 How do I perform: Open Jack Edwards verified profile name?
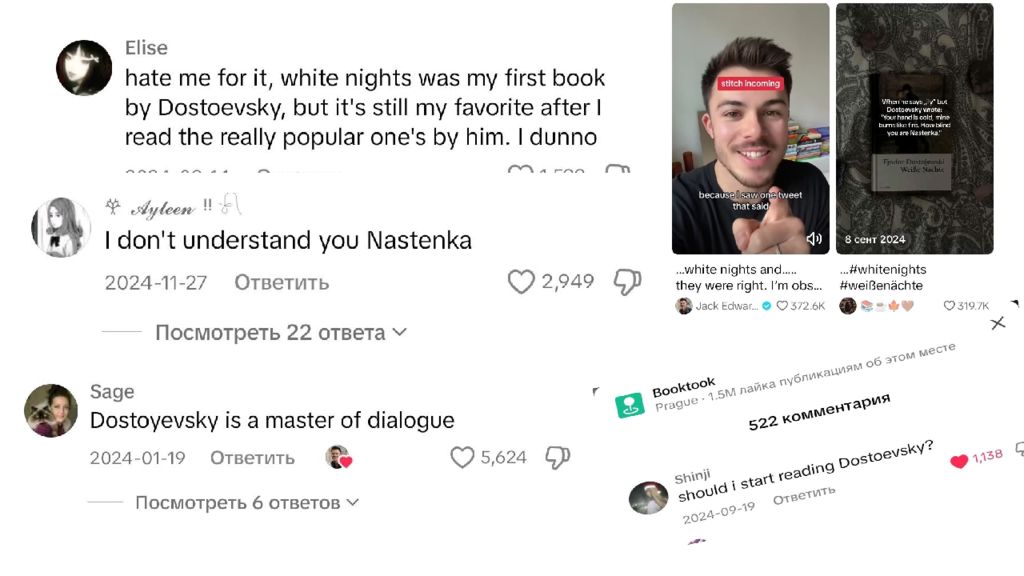pos(726,306)
